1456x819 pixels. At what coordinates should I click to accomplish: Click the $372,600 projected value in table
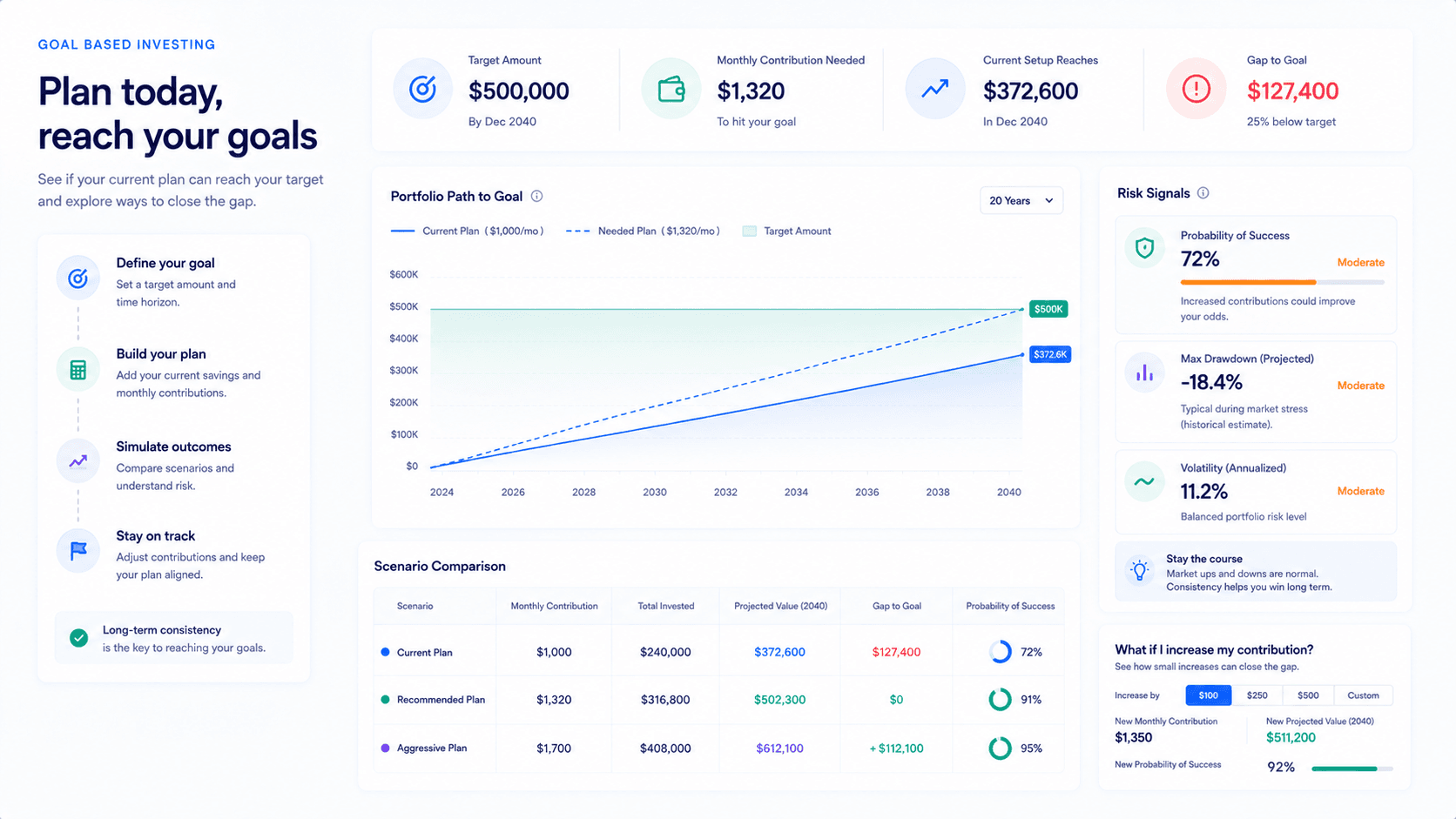[x=779, y=652]
